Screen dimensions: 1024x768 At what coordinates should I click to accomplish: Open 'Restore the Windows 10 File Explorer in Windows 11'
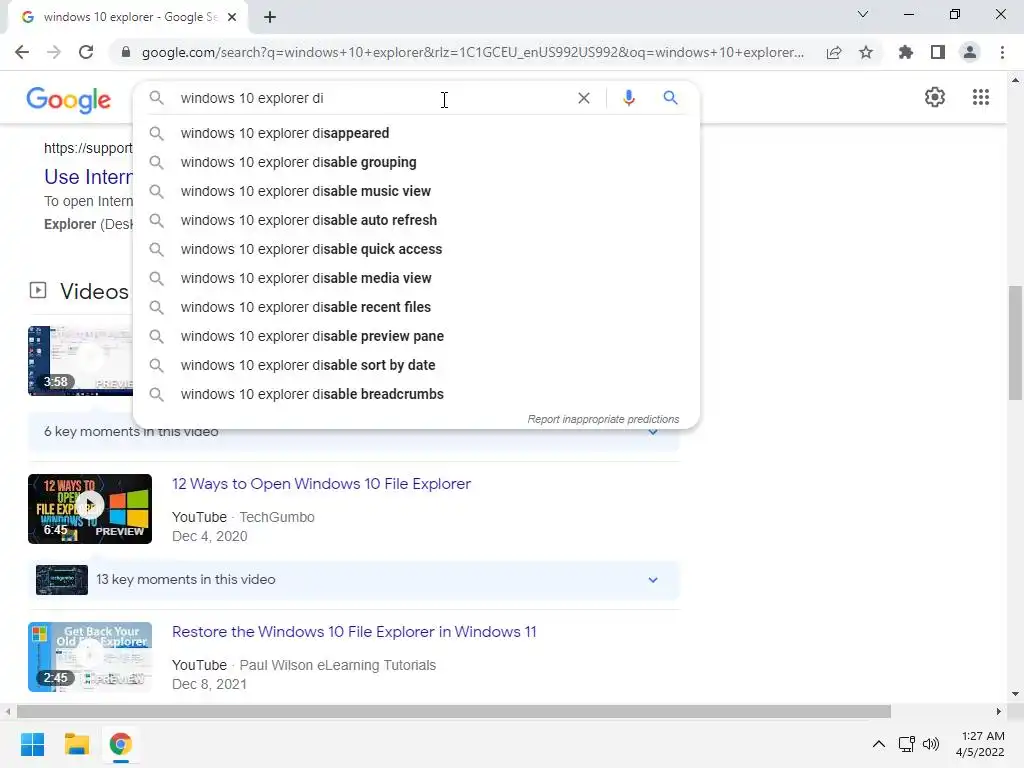[354, 632]
